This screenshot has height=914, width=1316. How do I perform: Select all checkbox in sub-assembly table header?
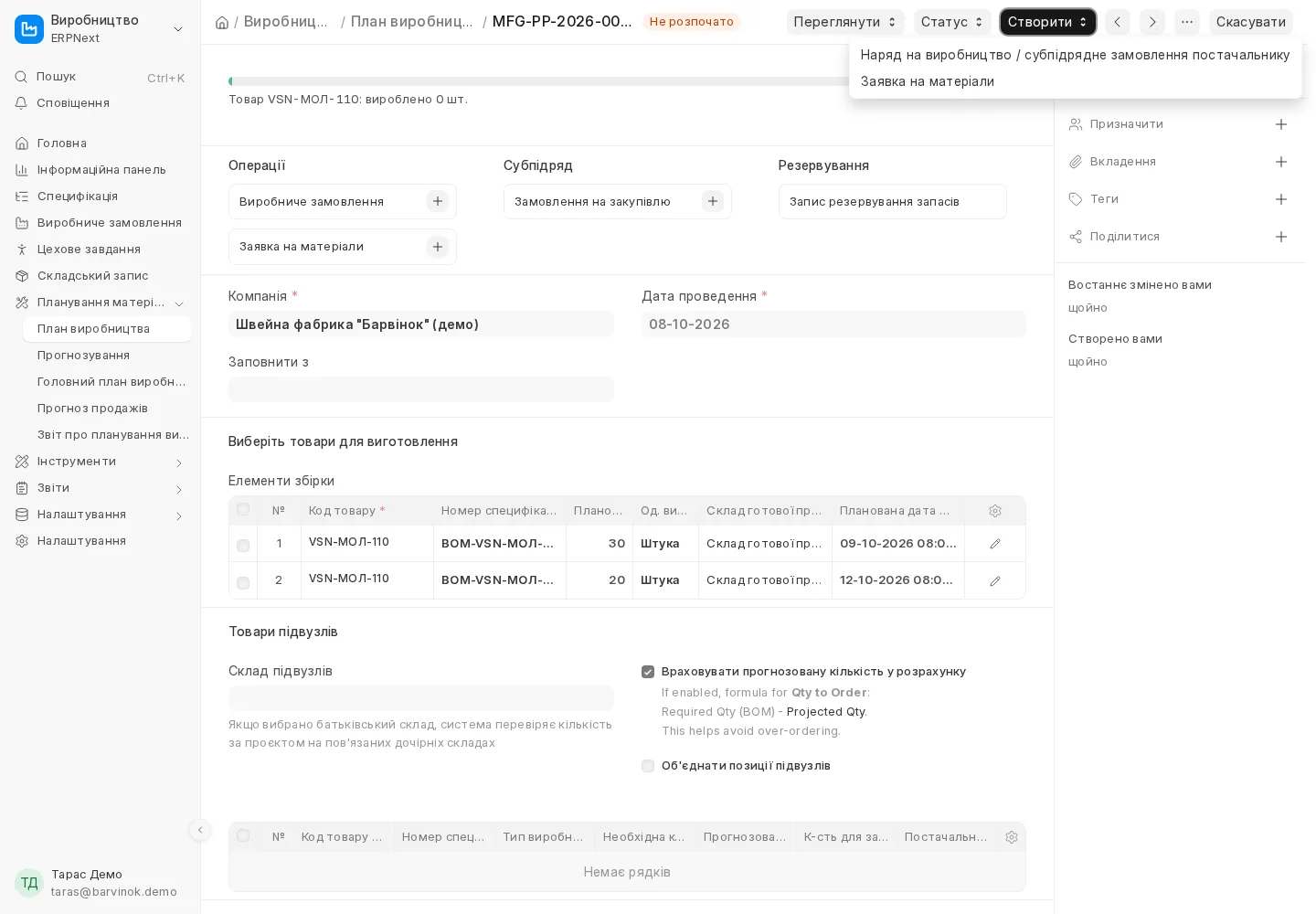pos(243,835)
